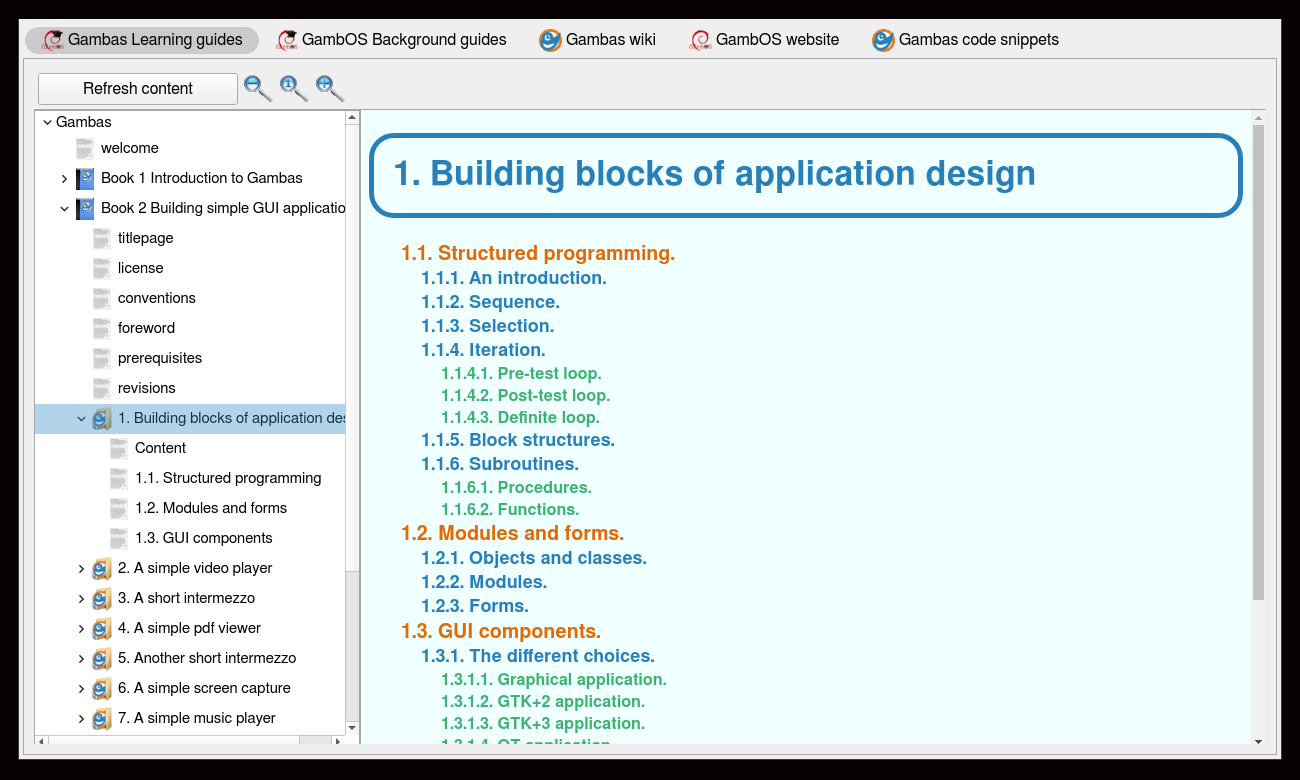Expand chapter 4. A simple pdf viewer
1300x780 pixels.
tap(82, 629)
